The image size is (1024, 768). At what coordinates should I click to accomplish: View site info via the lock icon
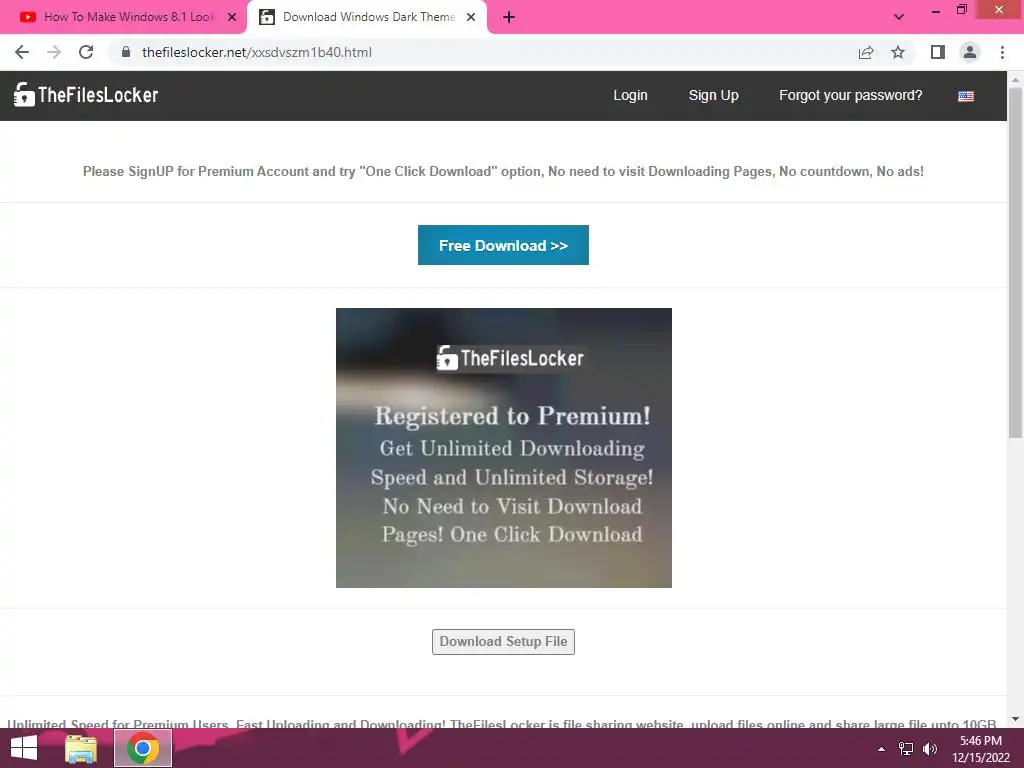(126, 52)
